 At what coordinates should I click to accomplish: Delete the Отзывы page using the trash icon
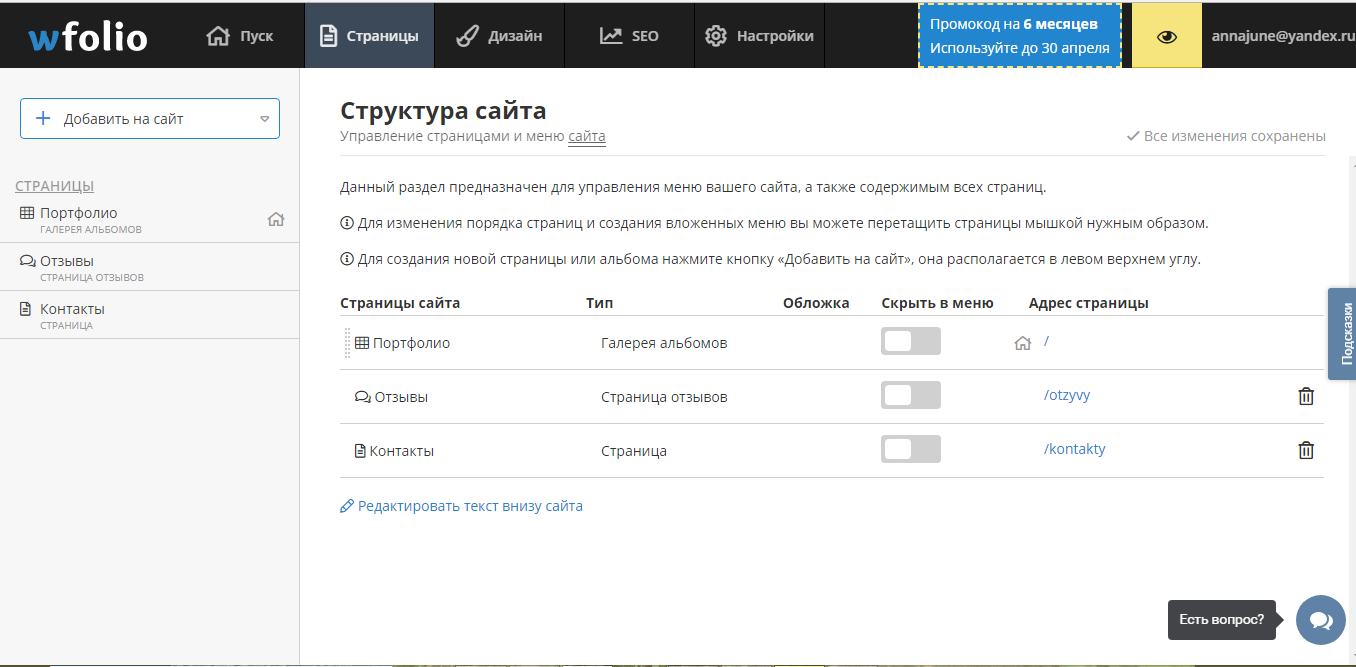pos(1305,396)
